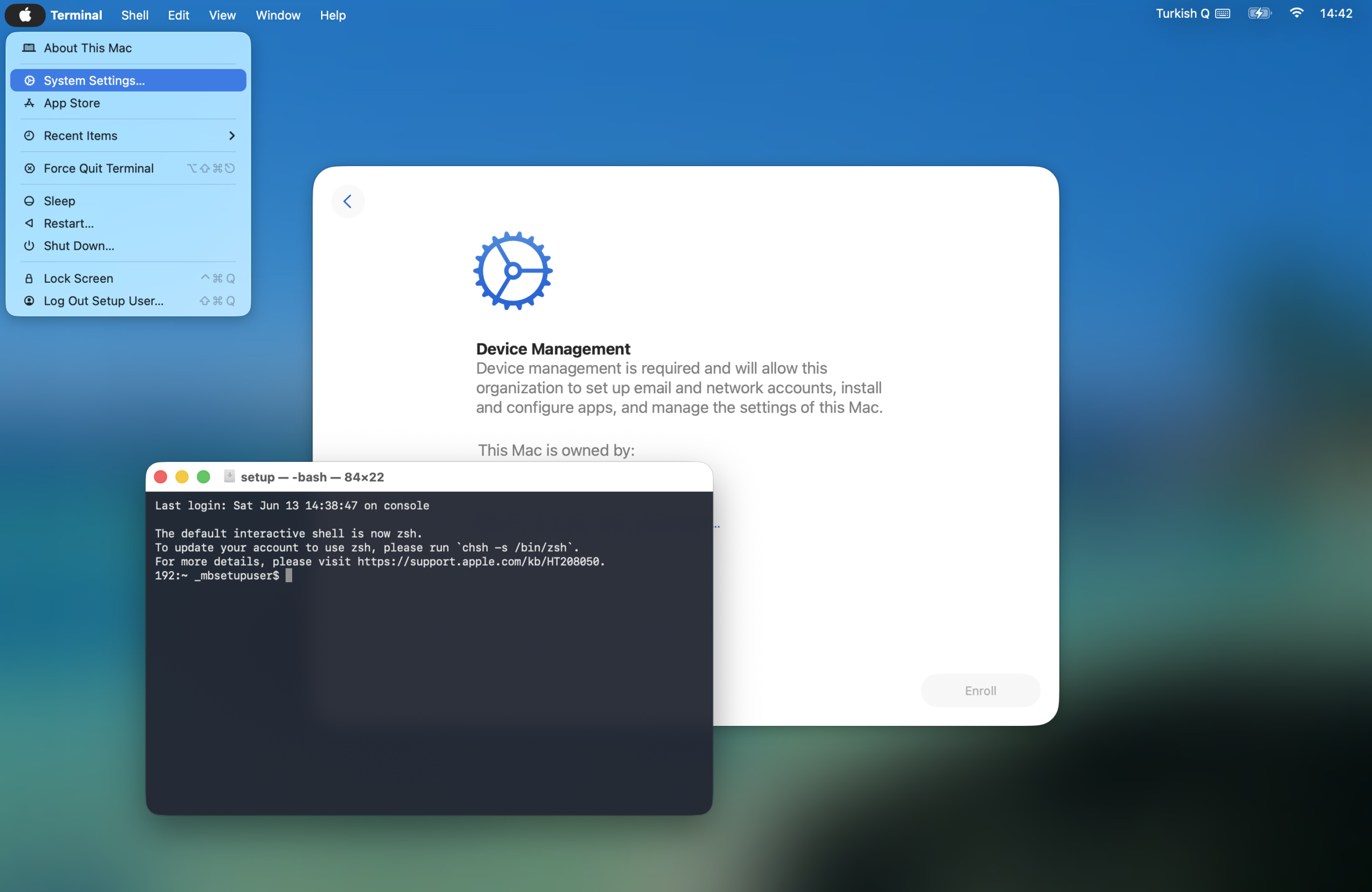The width and height of the screenshot is (1372, 892).
Task: Zoom Terminal with green button
Action: coord(204,477)
